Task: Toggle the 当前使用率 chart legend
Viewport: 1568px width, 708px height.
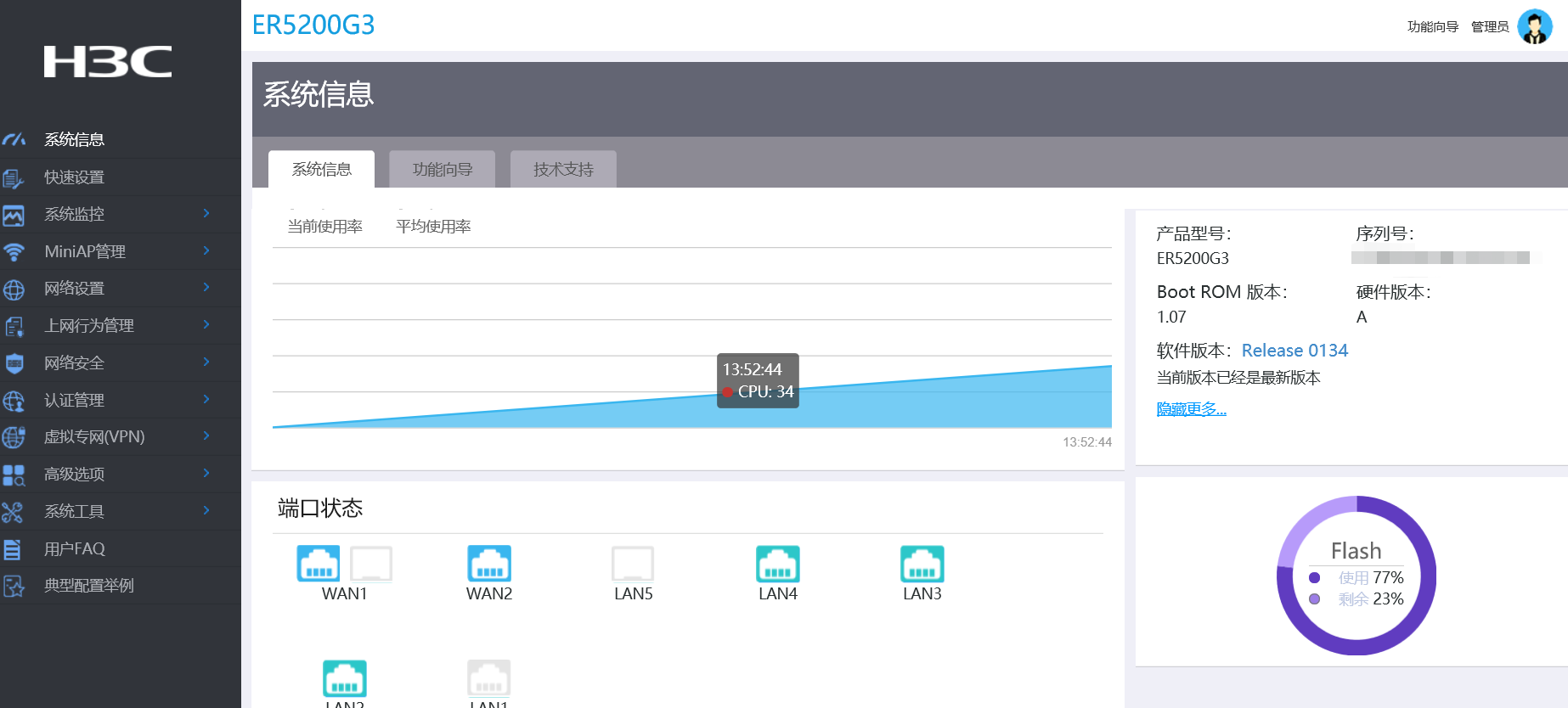Action: pos(325,226)
